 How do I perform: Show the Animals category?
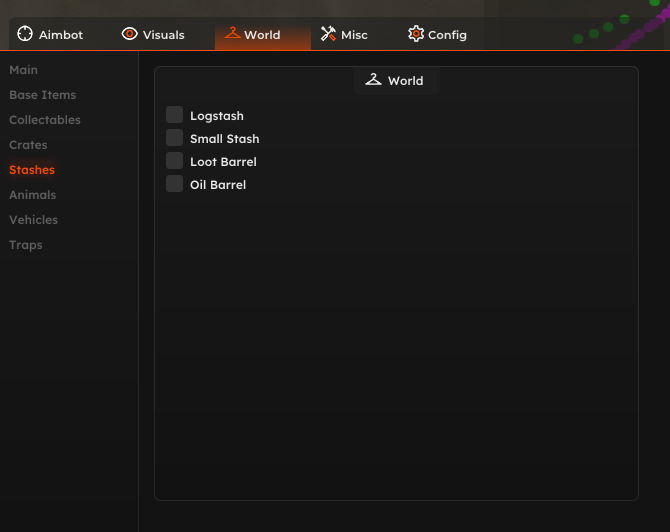pos(32,195)
